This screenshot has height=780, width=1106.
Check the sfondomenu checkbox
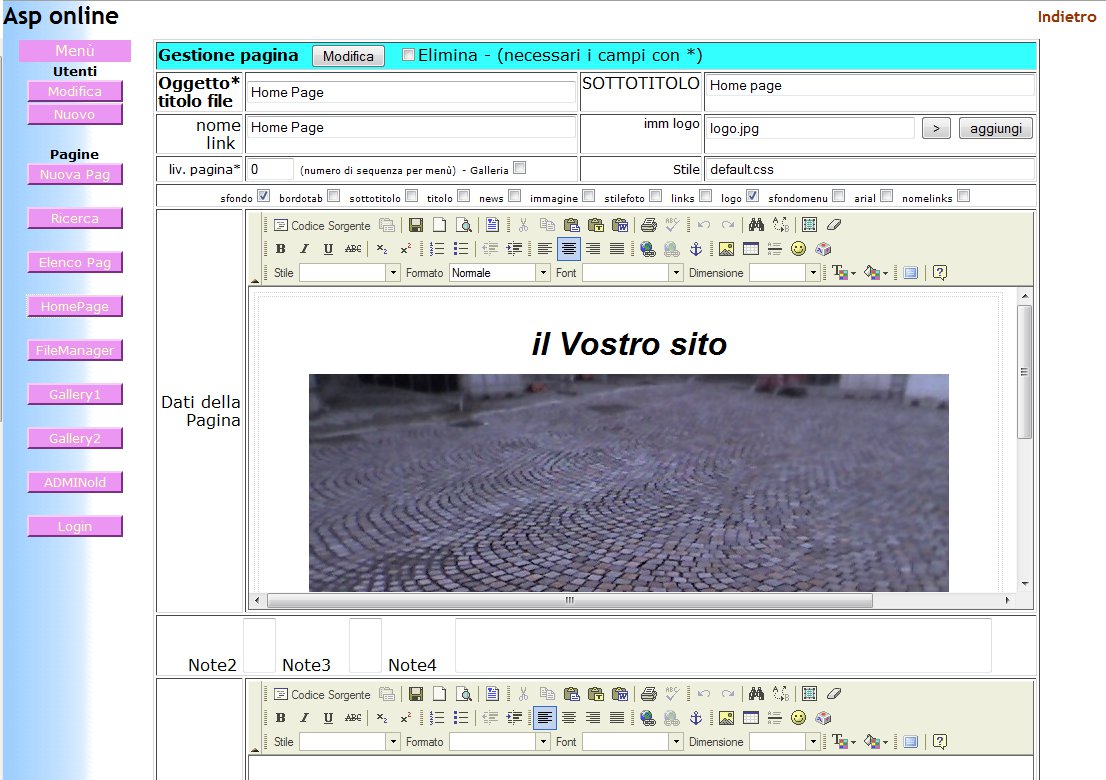tap(839, 196)
